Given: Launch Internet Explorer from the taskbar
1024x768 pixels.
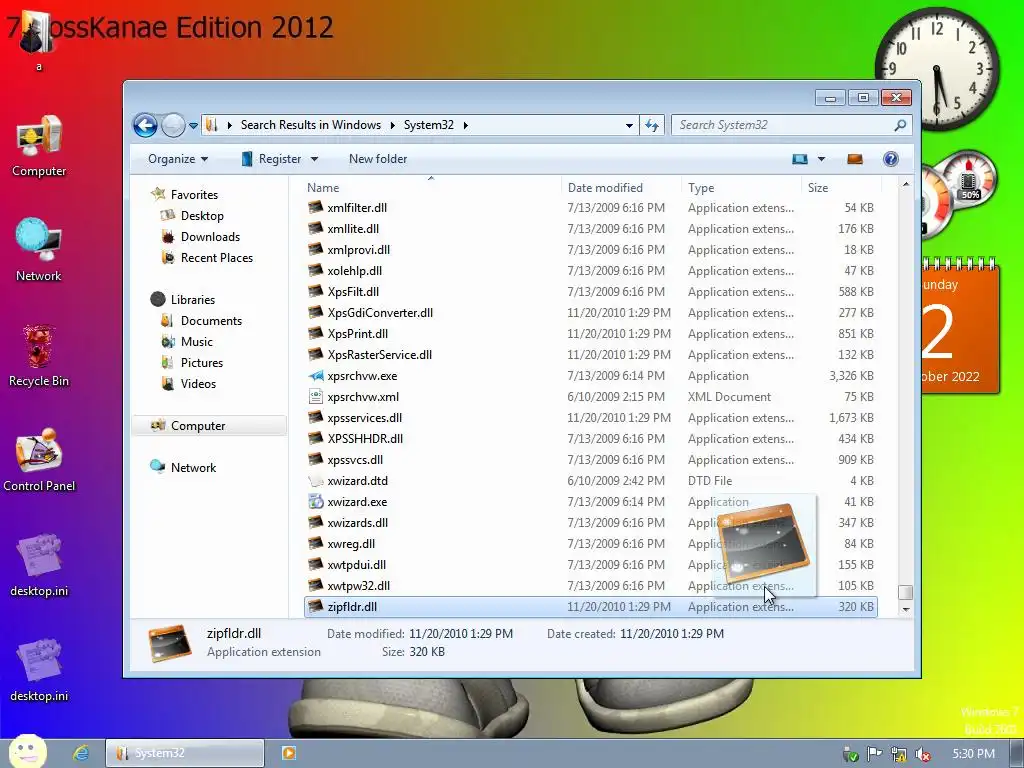Looking at the screenshot, I should tap(81, 753).
